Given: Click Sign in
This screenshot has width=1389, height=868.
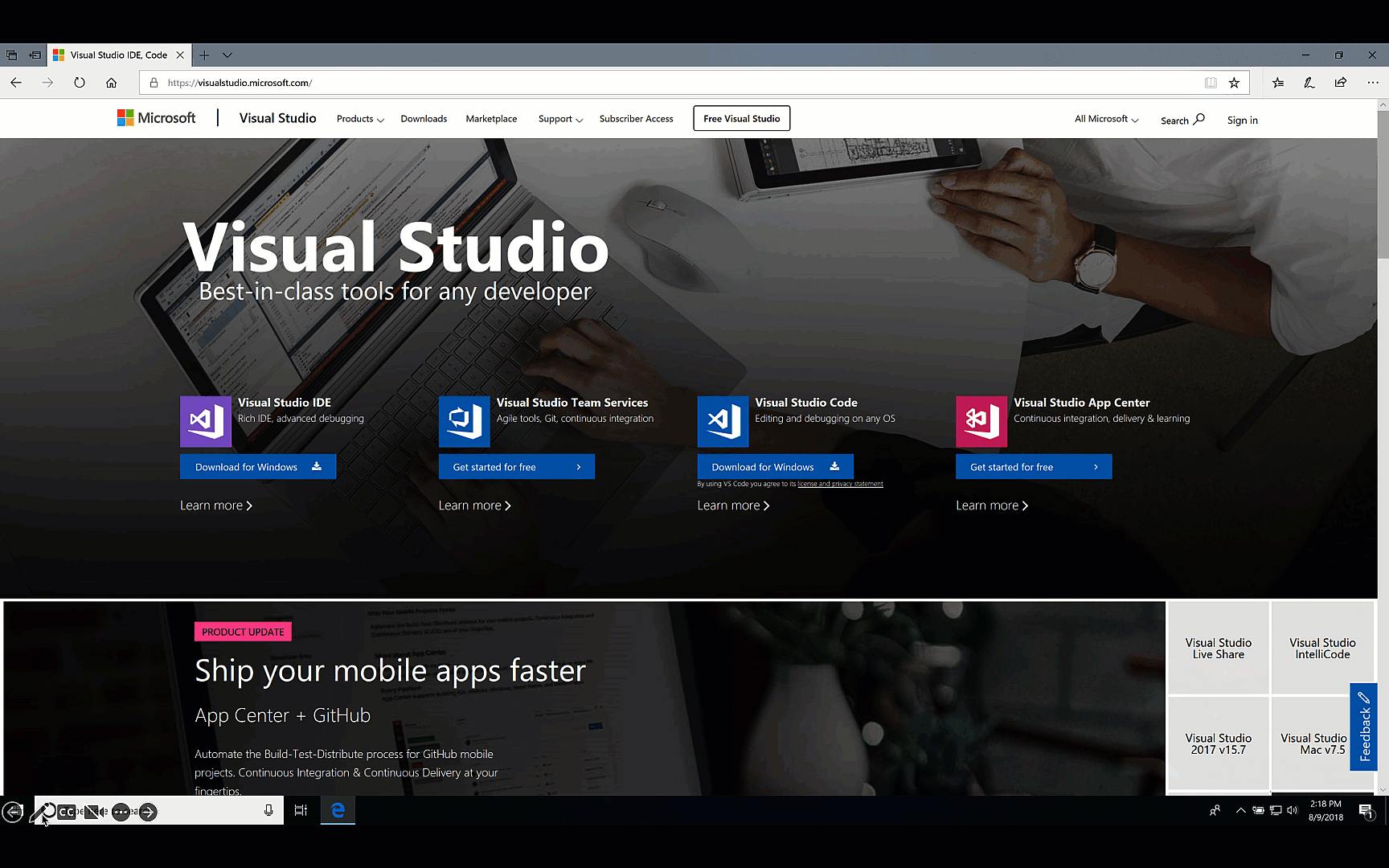Looking at the screenshot, I should coord(1242,121).
